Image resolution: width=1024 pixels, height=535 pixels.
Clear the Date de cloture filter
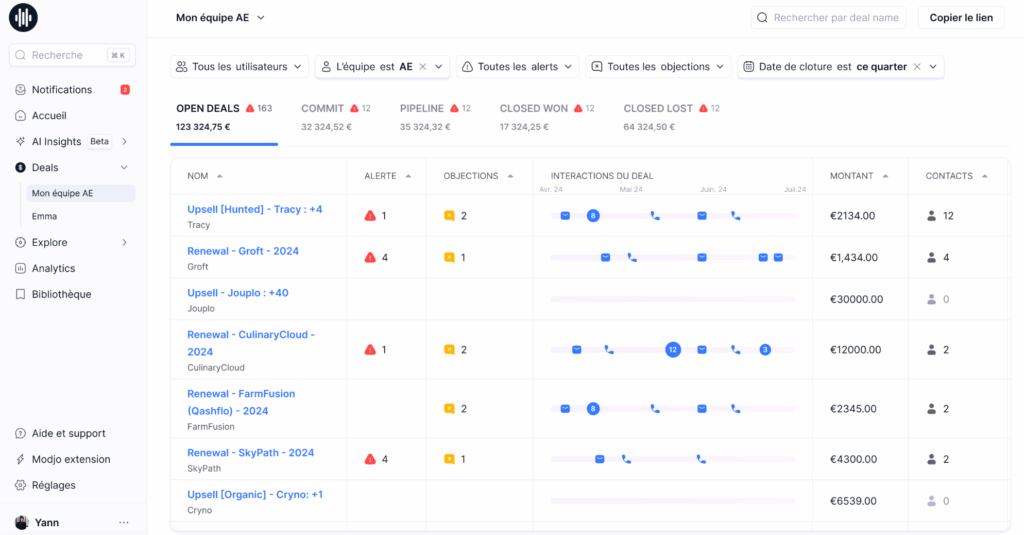(917, 67)
